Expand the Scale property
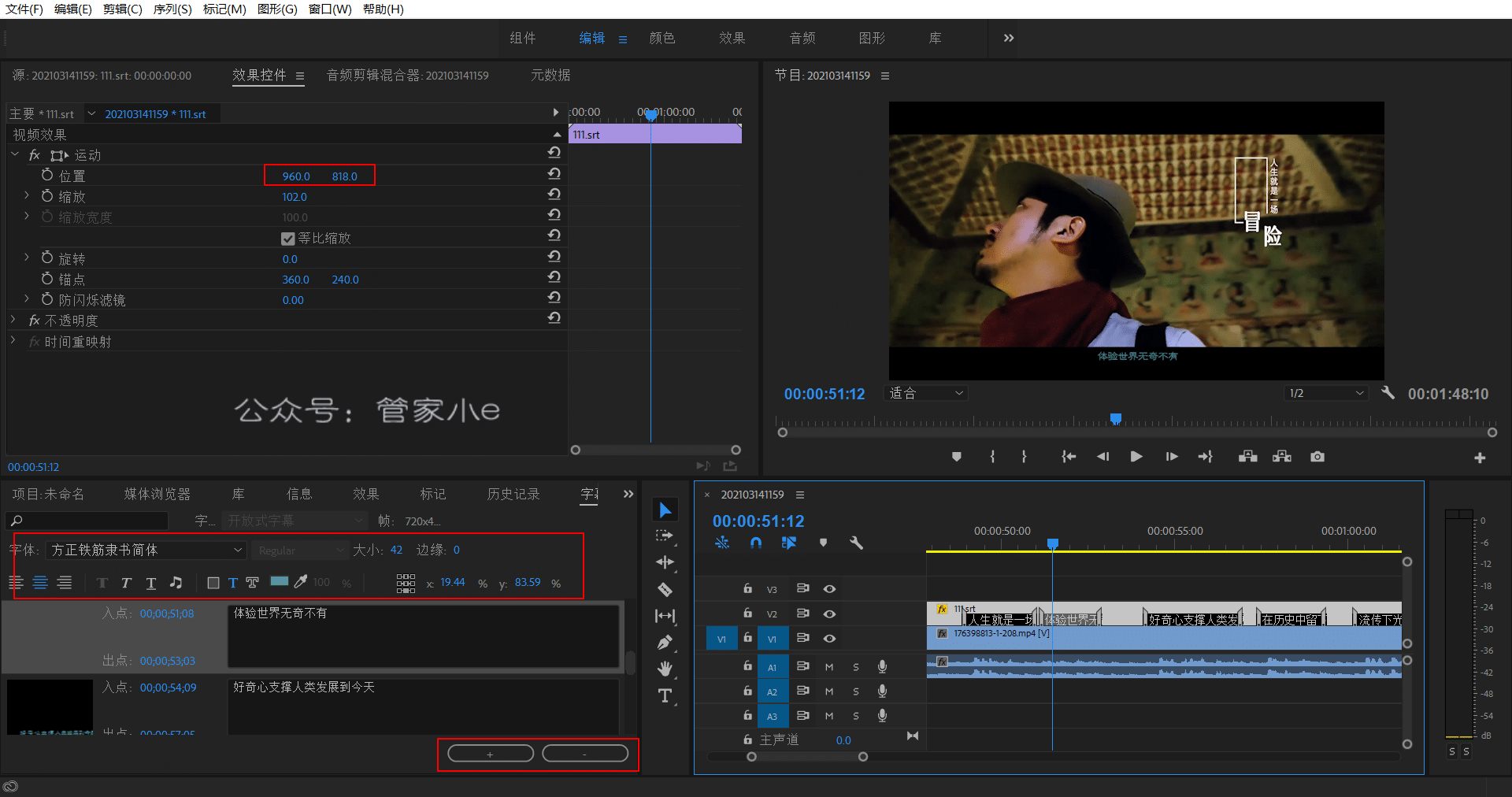This screenshot has height=797, width=1512. point(26,195)
